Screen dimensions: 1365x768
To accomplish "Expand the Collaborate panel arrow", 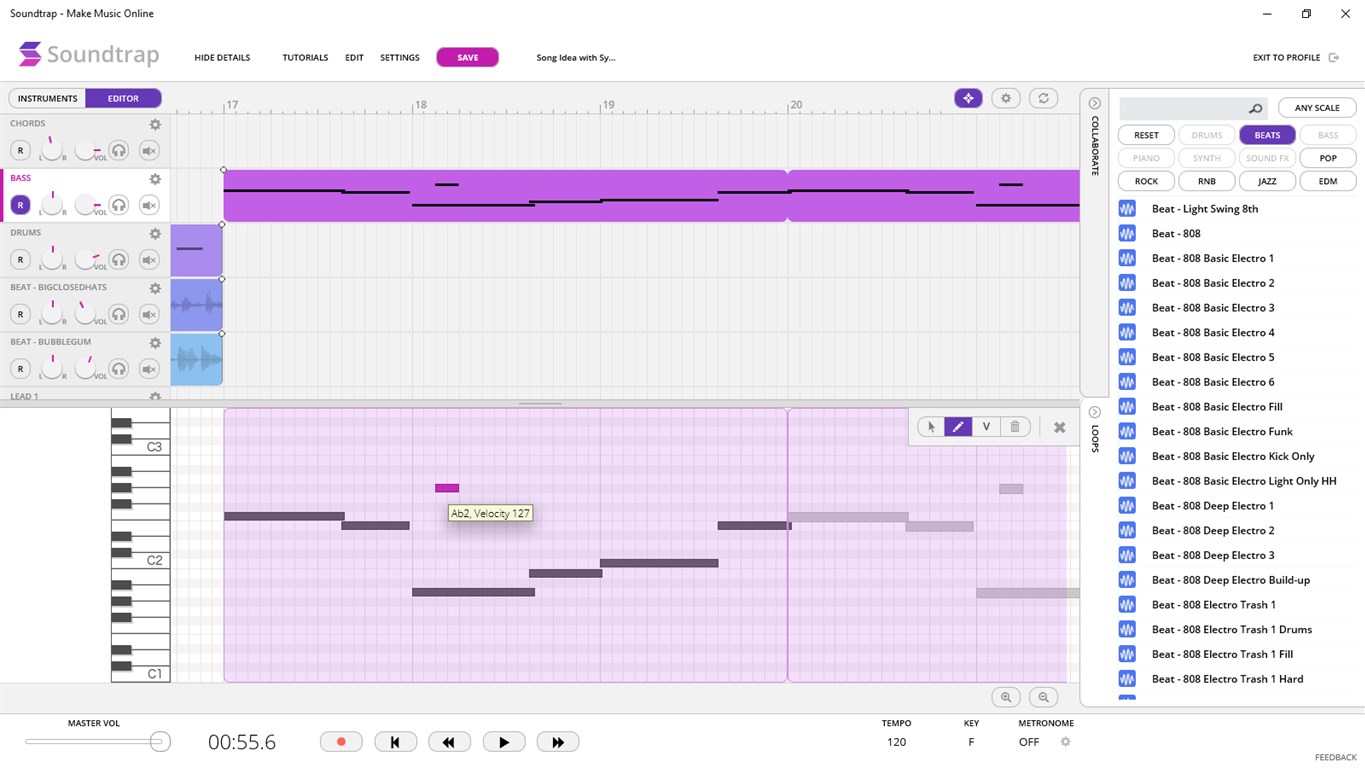I will (1095, 103).
